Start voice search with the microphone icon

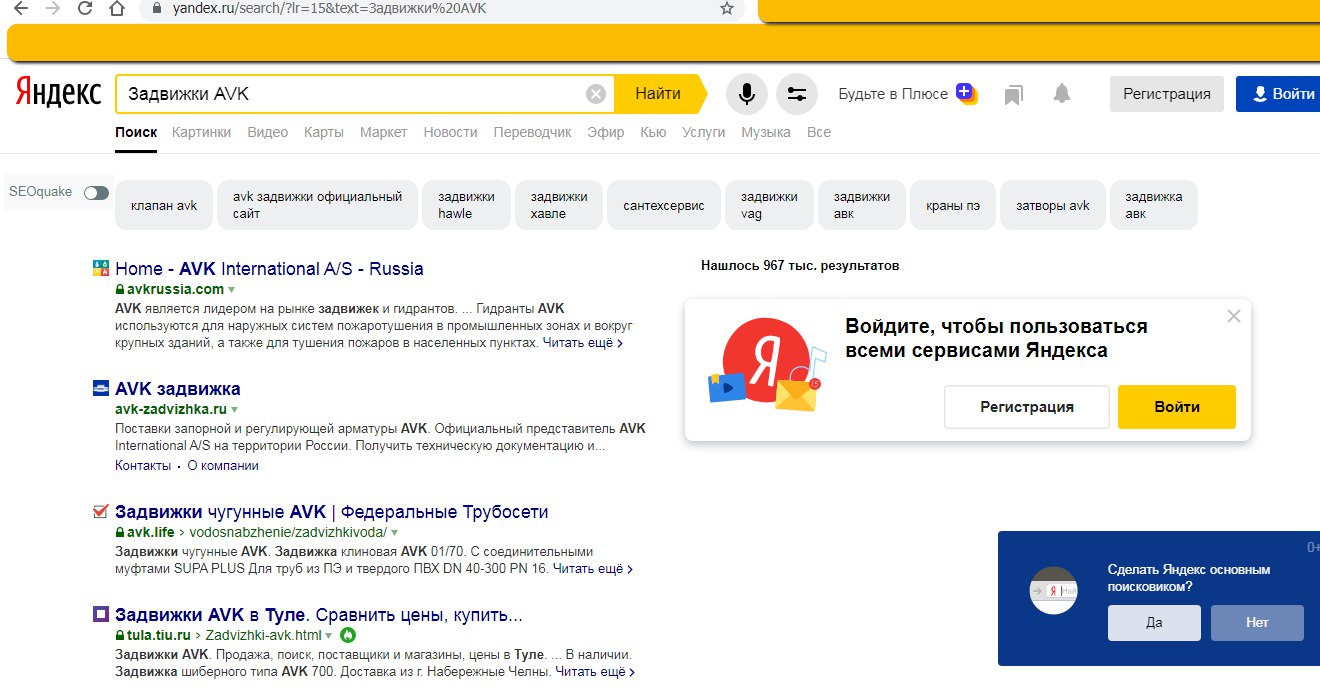point(746,94)
